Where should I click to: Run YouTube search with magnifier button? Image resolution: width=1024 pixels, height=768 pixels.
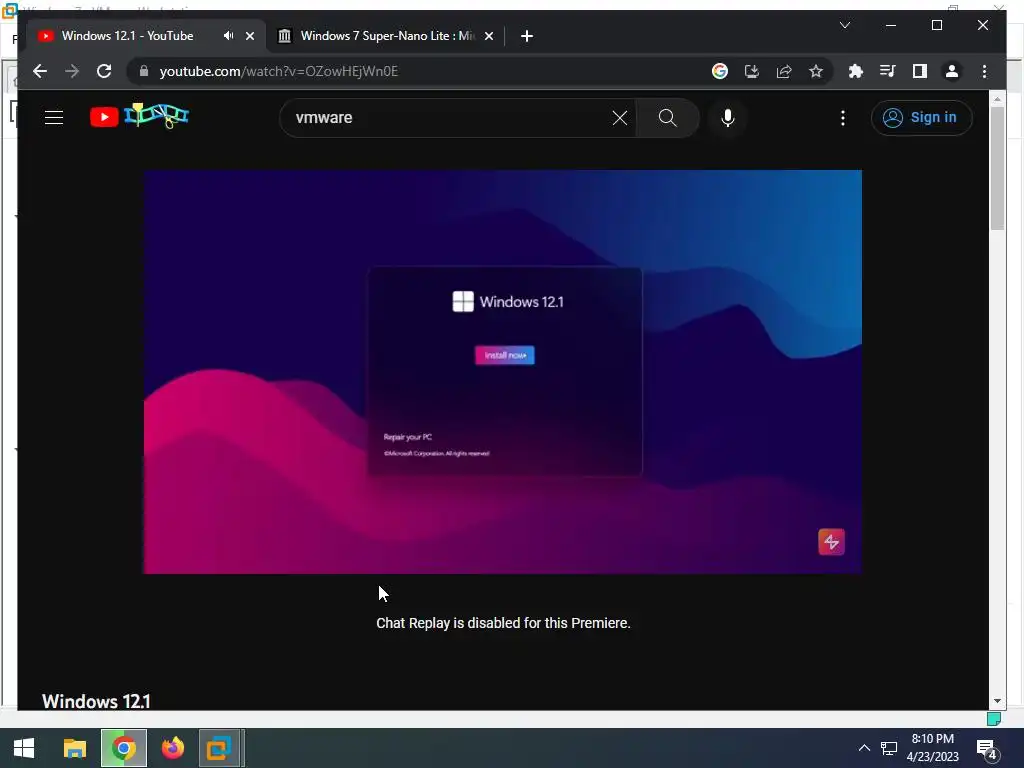coord(667,118)
